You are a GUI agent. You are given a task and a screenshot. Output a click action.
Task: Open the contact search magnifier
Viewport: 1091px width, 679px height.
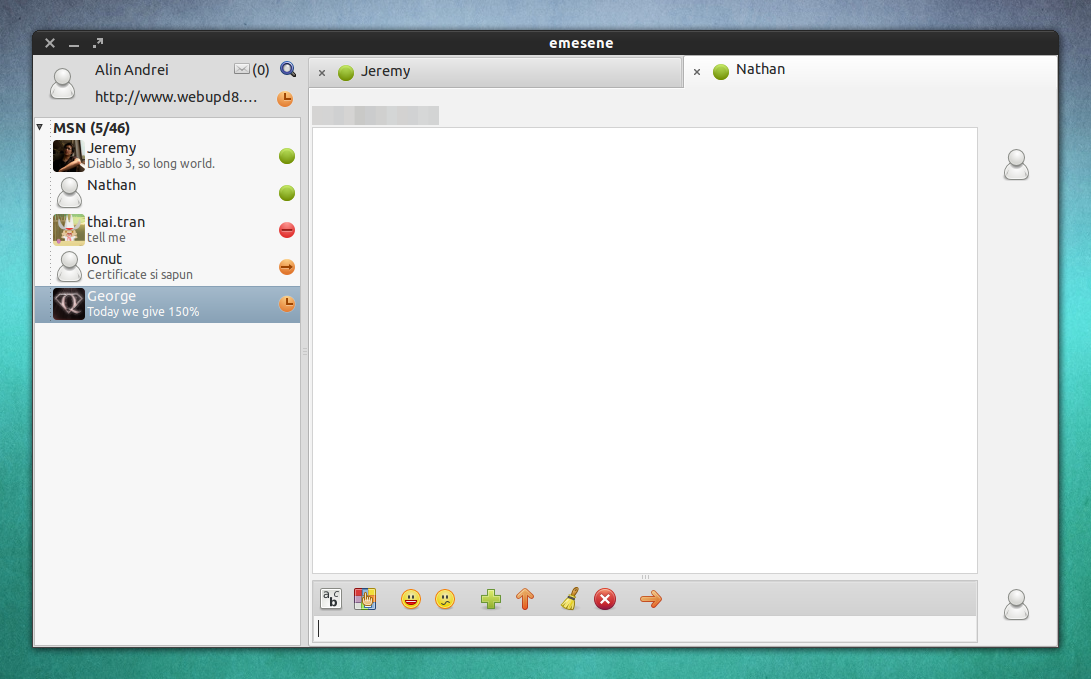(288, 70)
